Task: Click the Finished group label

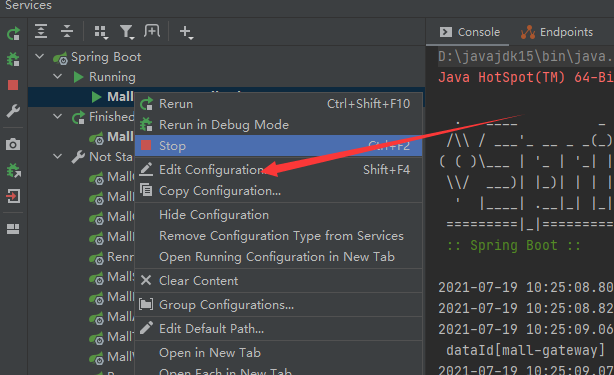Action: (x=112, y=117)
